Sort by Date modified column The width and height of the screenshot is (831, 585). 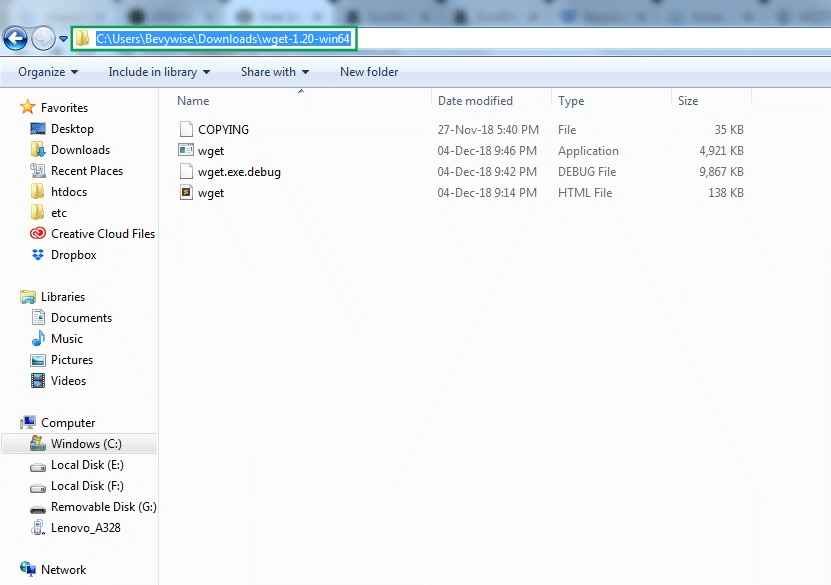pos(475,101)
